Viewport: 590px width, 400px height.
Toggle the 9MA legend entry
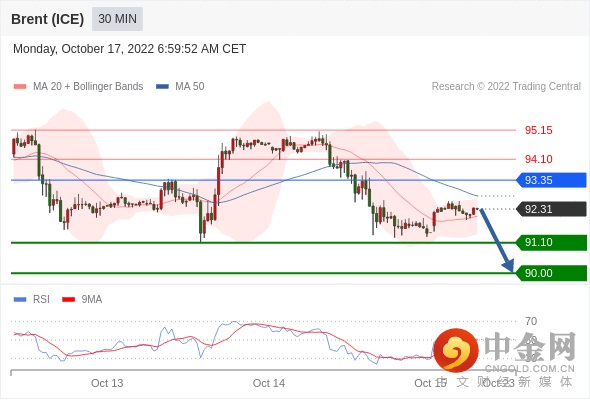(x=82, y=300)
